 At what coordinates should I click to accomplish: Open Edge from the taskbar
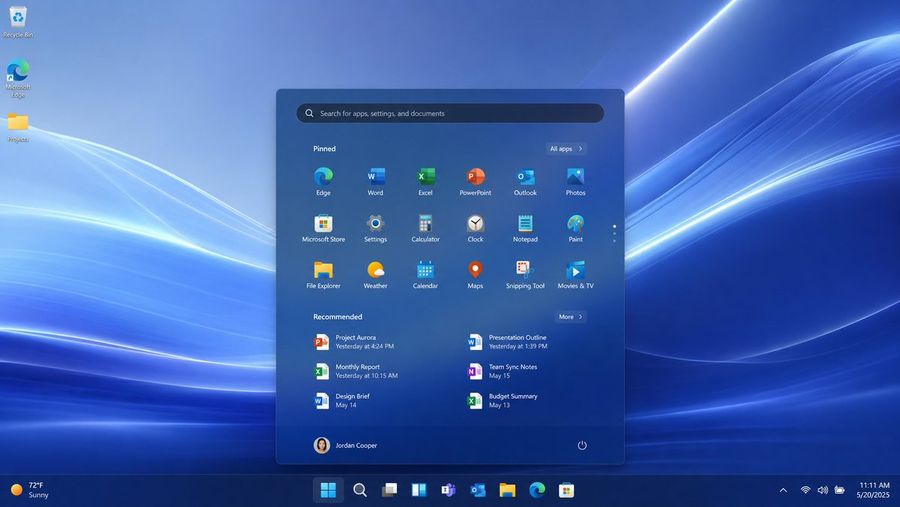537,490
